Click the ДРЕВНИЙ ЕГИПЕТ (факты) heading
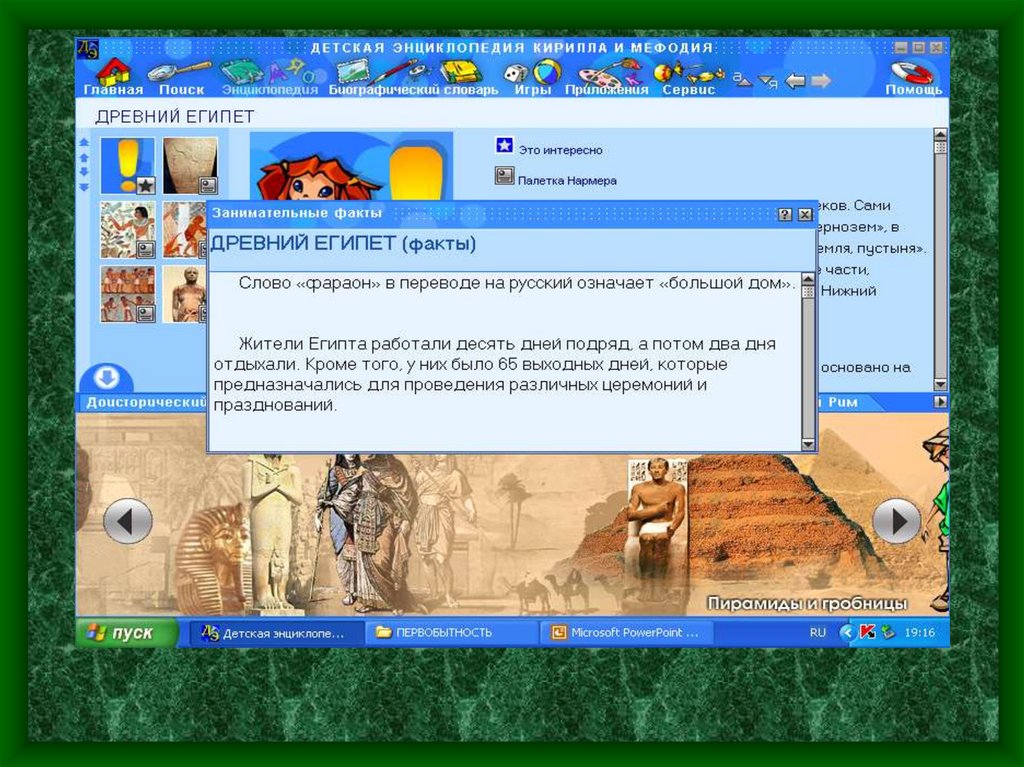 [x=343, y=244]
